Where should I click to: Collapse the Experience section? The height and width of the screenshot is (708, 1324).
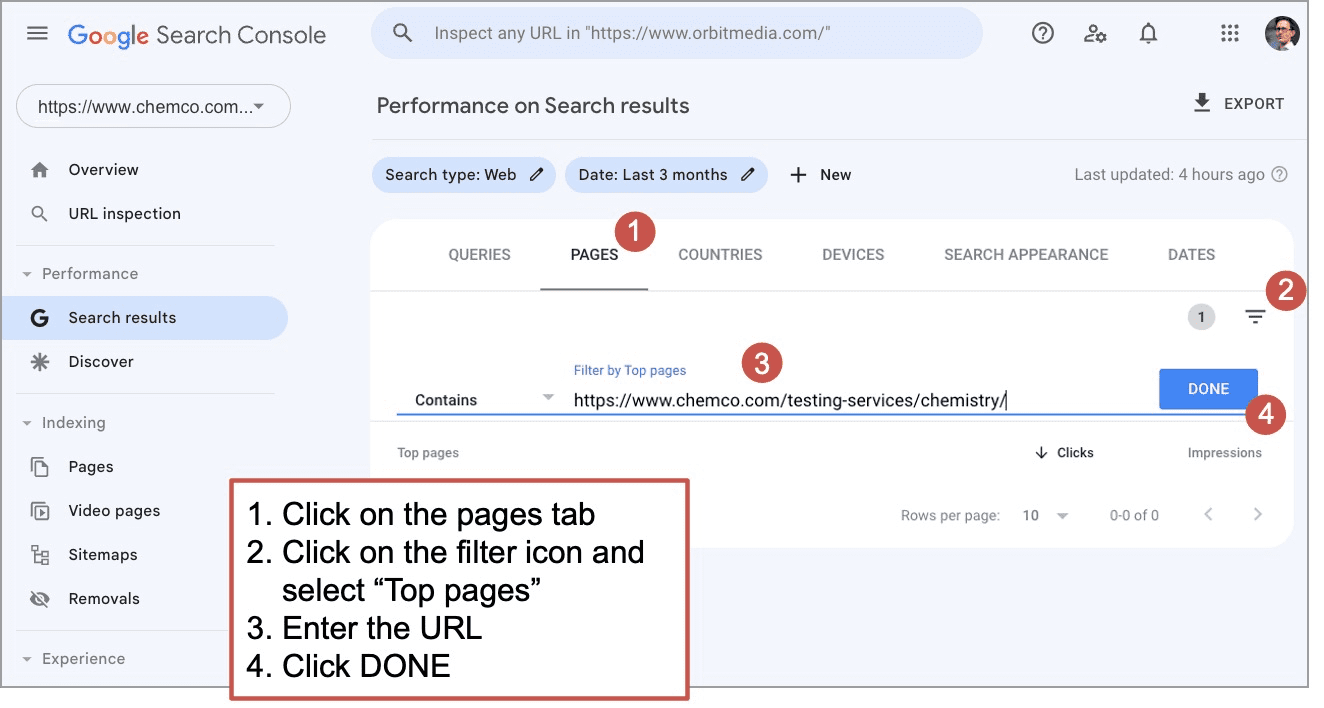tap(27, 659)
